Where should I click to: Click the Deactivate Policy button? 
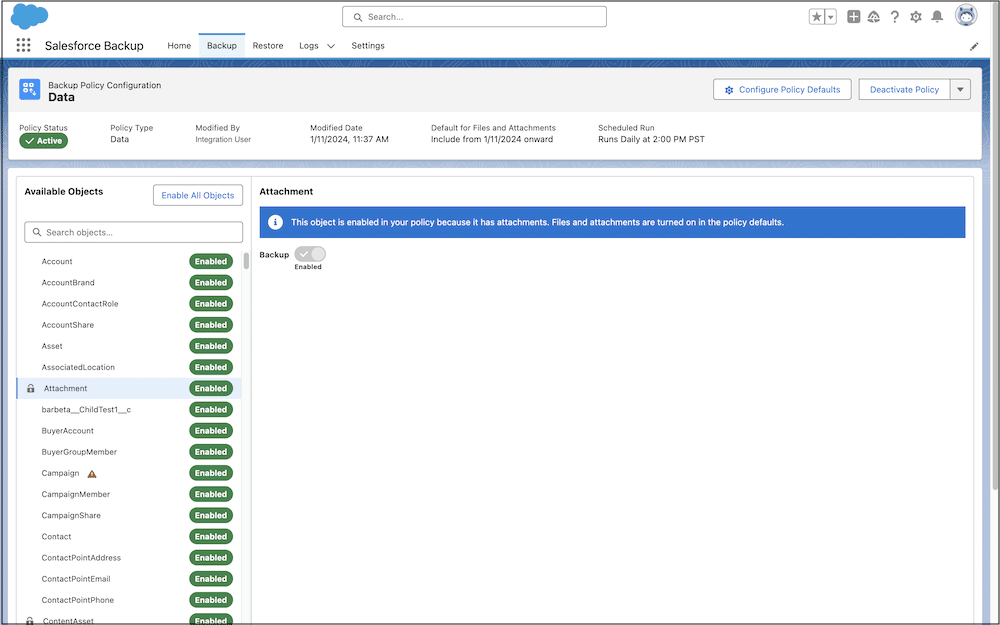[904, 90]
